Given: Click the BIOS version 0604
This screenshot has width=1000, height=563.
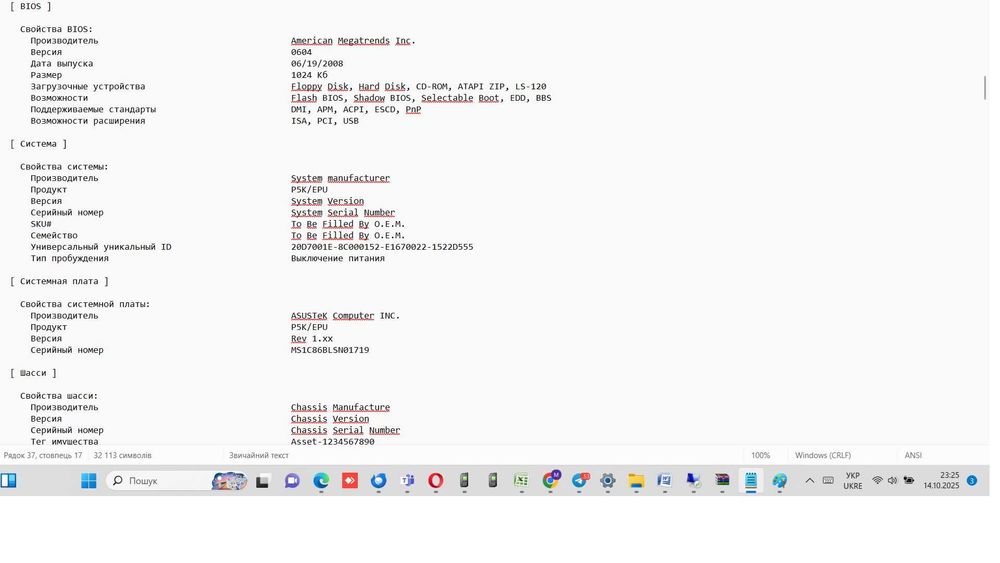Looking at the screenshot, I should click(301, 52).
